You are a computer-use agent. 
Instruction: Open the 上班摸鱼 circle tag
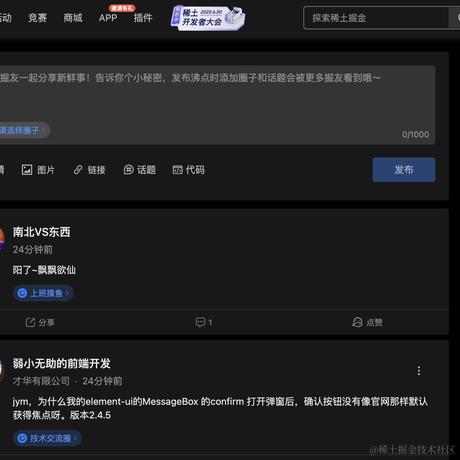coord(43,293)
